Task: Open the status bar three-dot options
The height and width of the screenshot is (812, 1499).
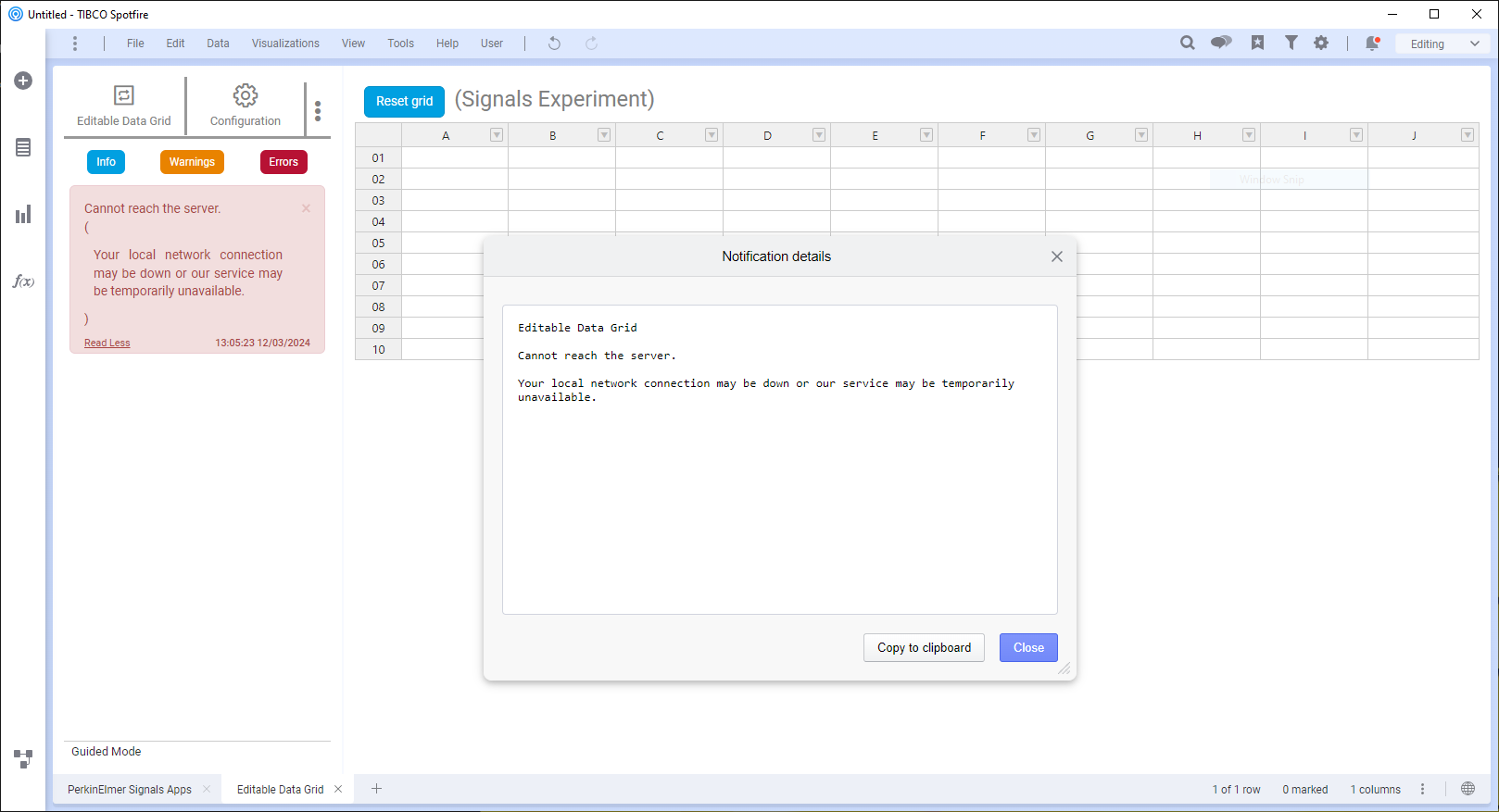Action: click(1423, 789)
